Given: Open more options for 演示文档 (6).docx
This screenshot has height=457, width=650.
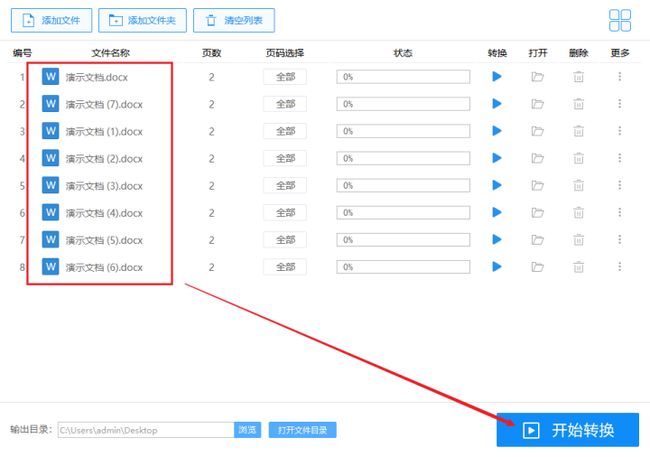Looking at the screenshot, I should (620, 267).
